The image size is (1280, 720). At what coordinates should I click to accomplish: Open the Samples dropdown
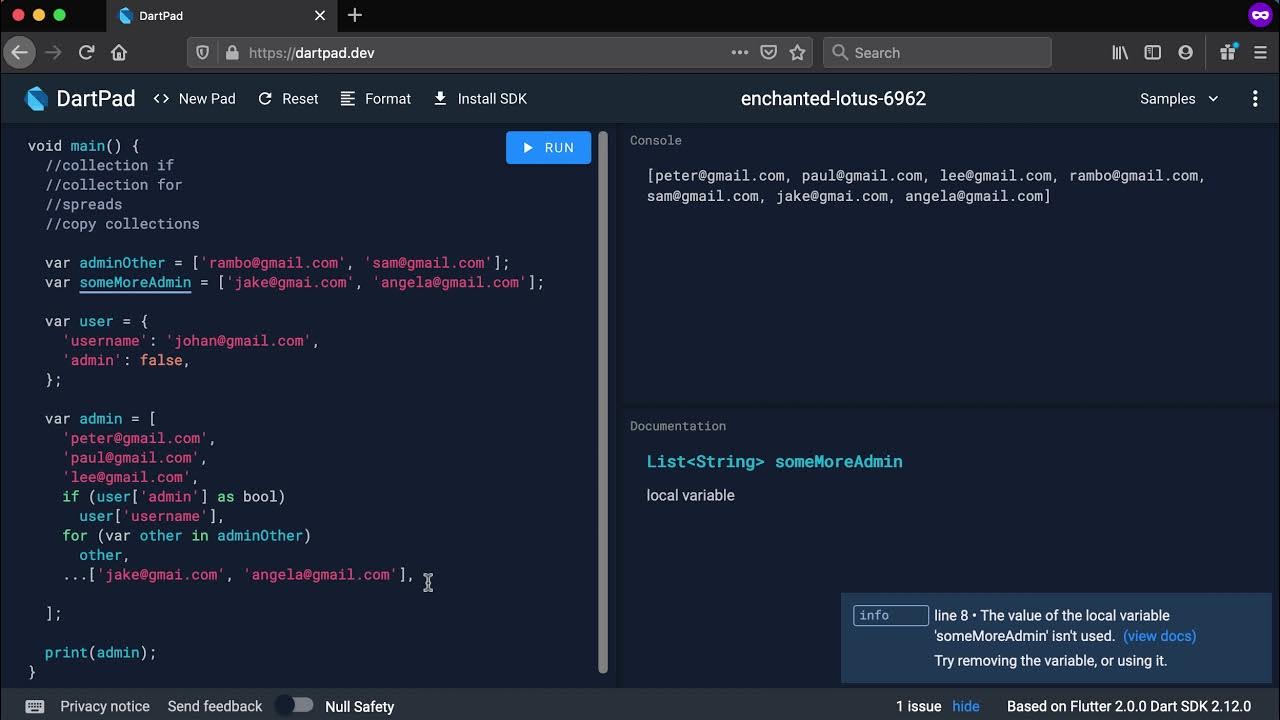[1179, 98]
